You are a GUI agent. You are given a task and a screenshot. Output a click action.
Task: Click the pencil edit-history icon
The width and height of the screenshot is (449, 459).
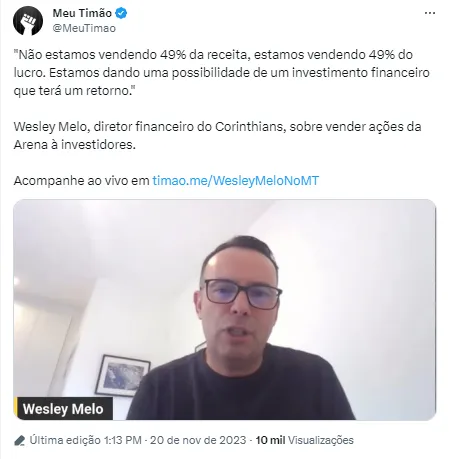coord(20,440)
